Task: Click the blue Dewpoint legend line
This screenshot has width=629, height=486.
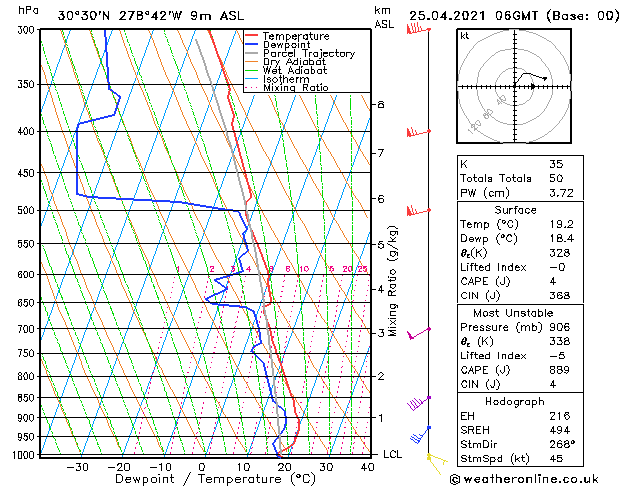Action: point(251,45)
